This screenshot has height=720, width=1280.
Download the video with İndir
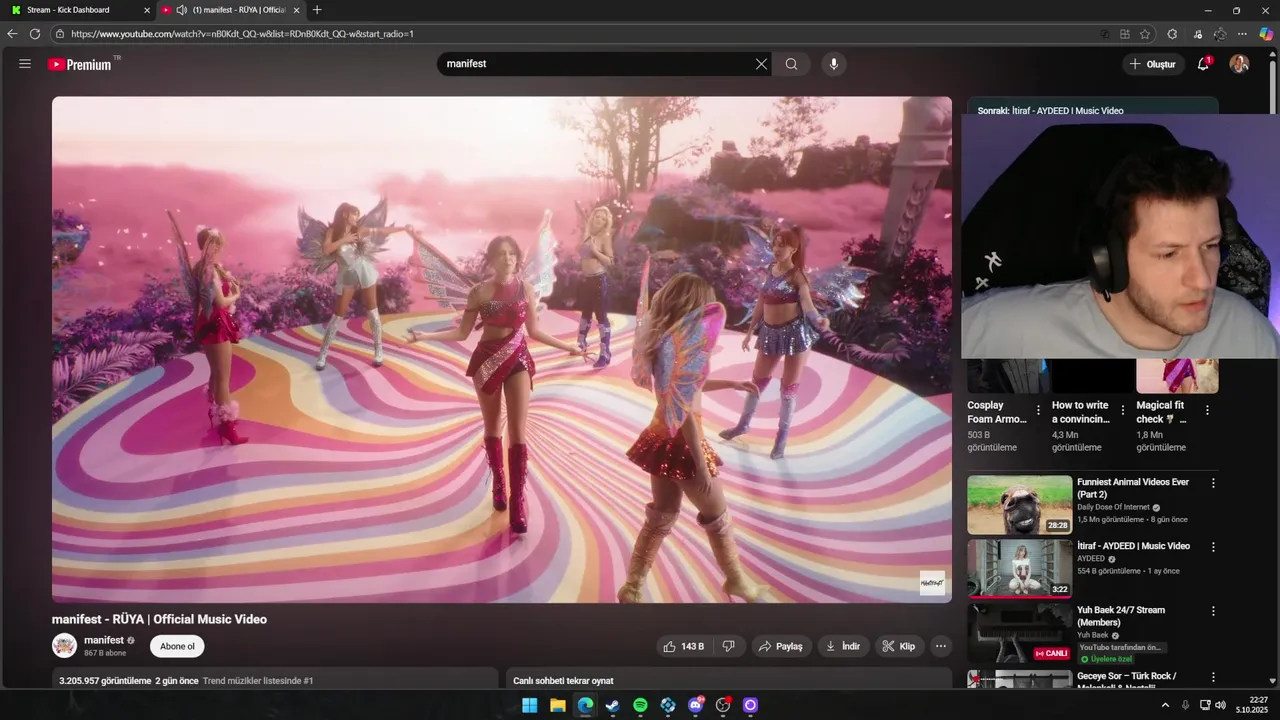(x=843, y=647)
